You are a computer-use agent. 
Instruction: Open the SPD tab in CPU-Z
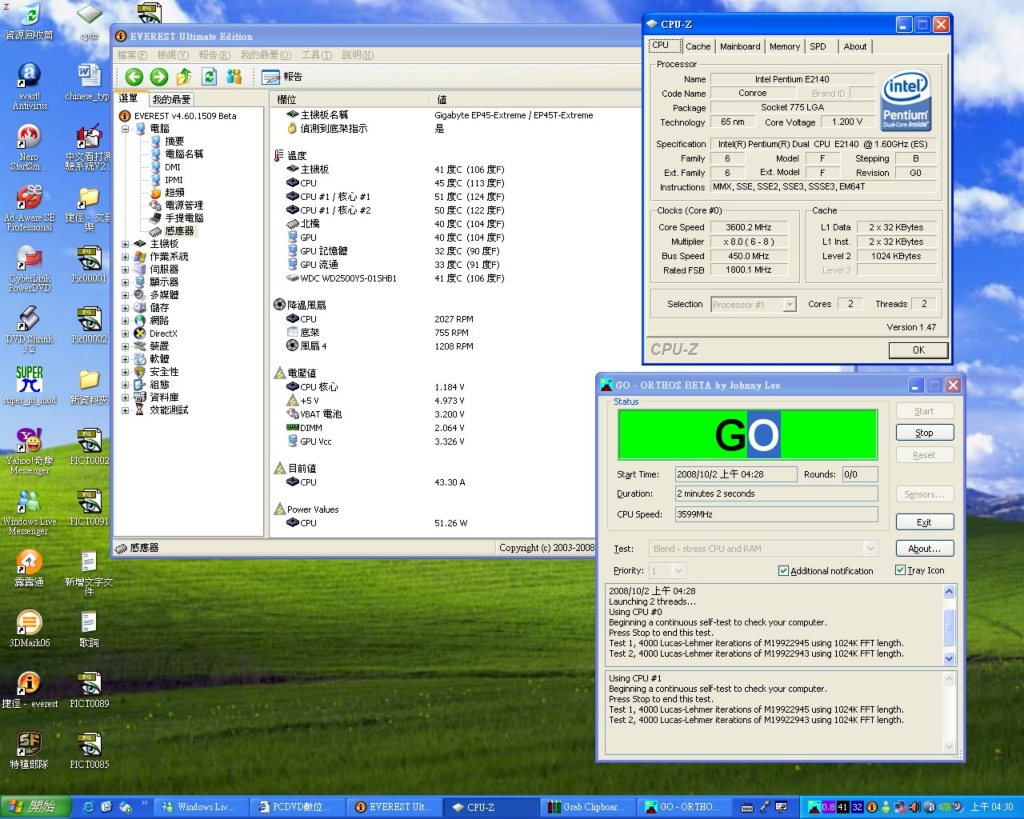tap(818, 46)
